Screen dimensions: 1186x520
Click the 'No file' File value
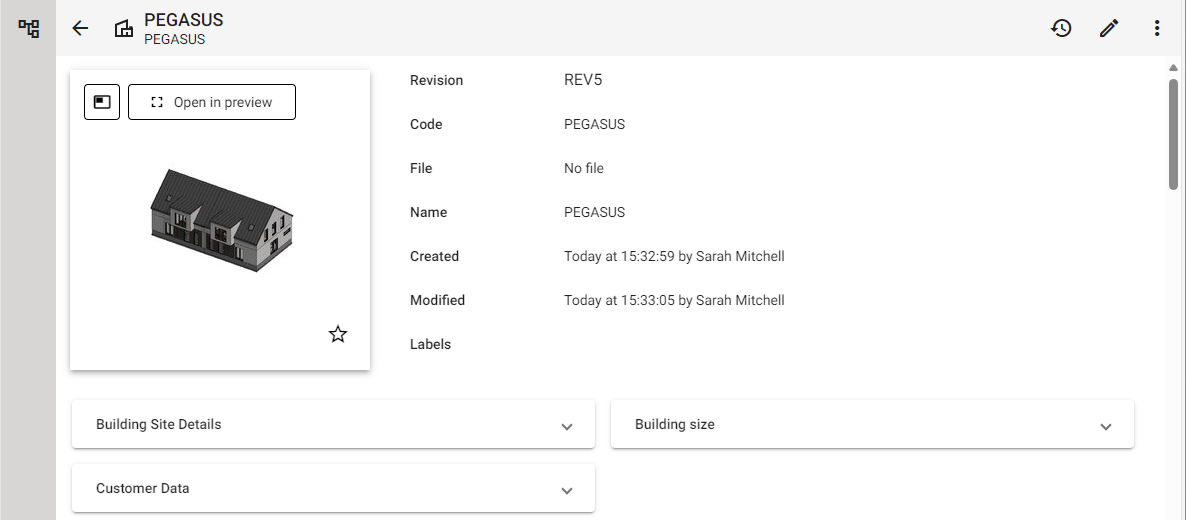click(x=584, y=168)
